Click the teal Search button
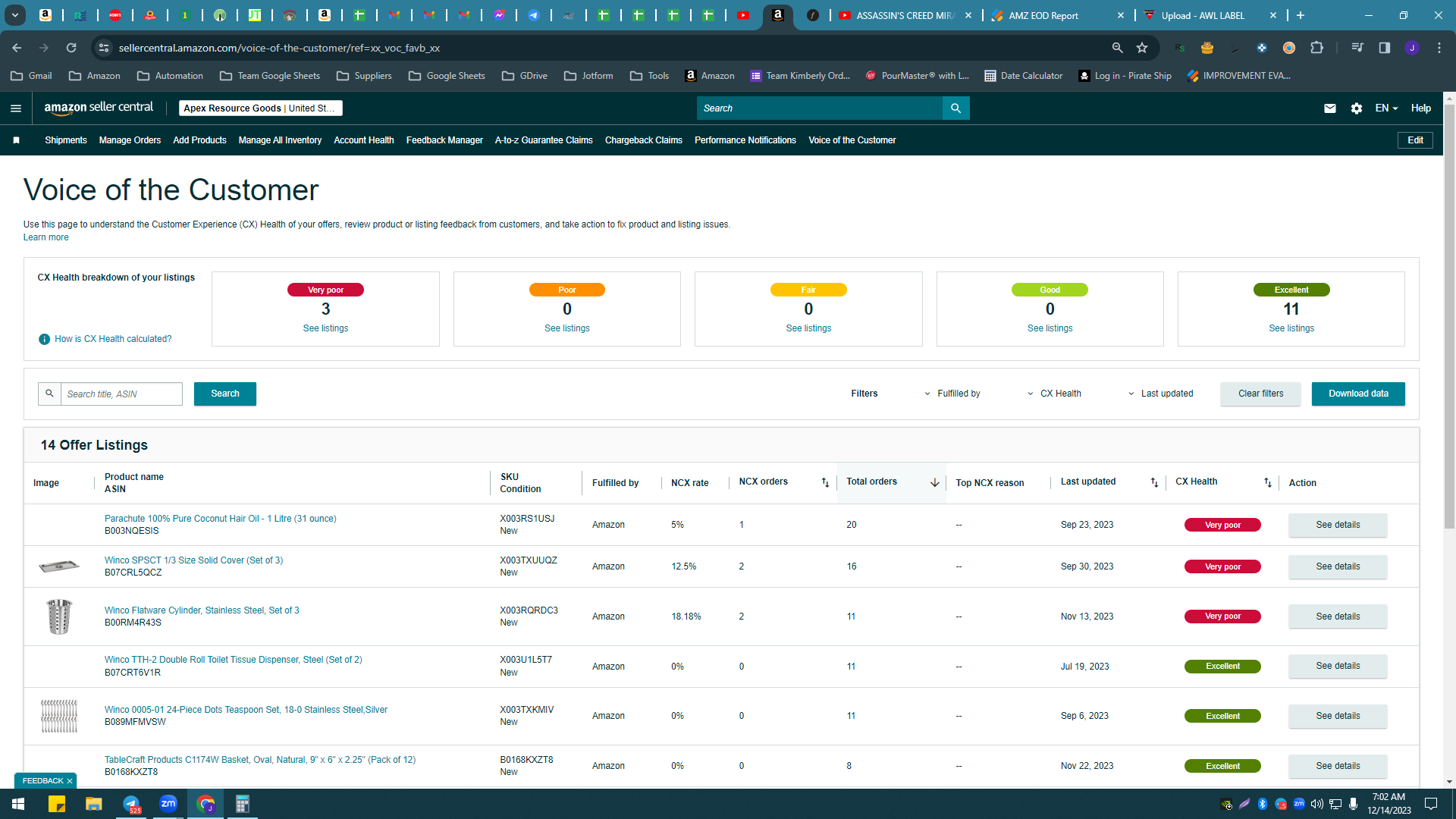The width and height of the screenshot is (1456, 819). point(225,394)
